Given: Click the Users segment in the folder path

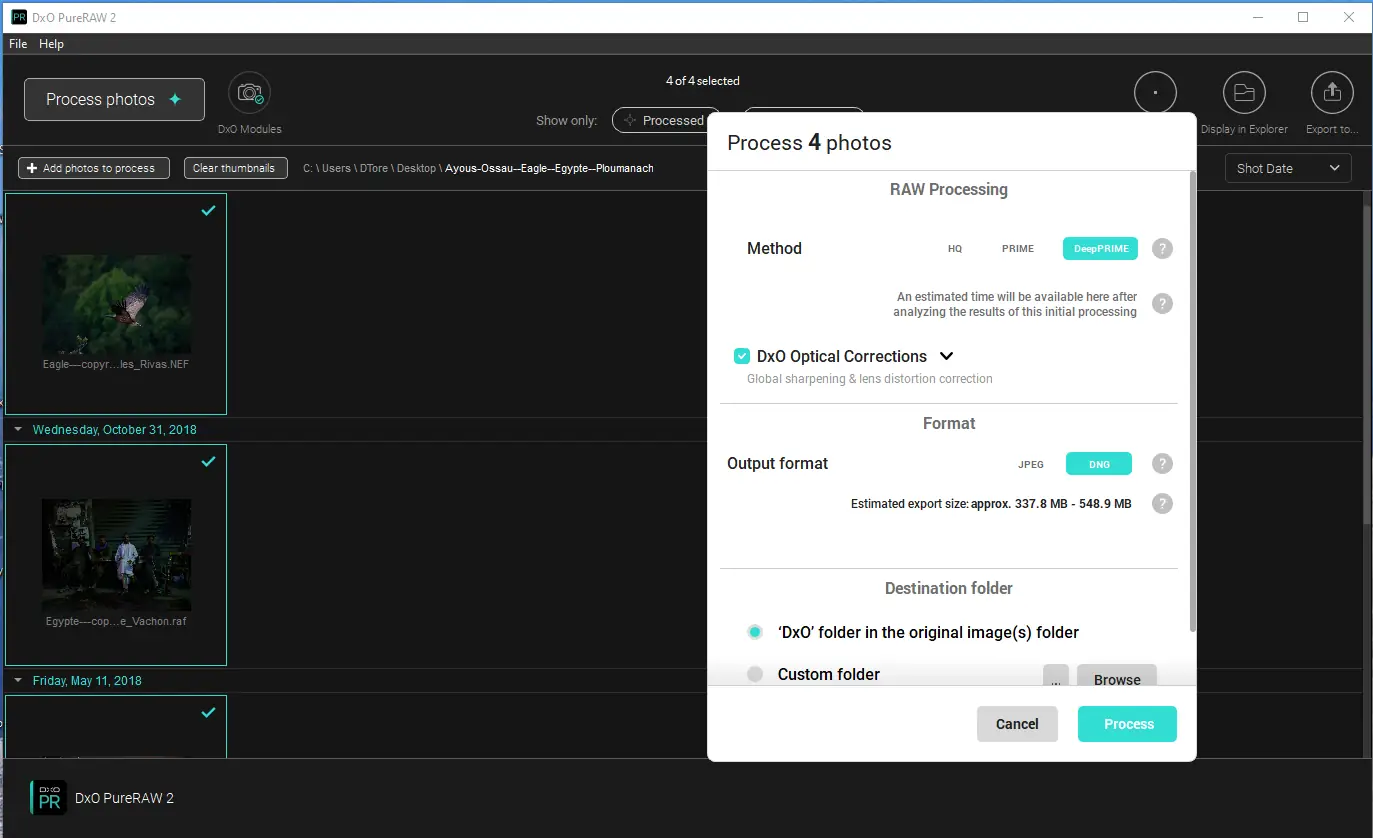Looking at the screenshot, I should (x=336, y=168).
